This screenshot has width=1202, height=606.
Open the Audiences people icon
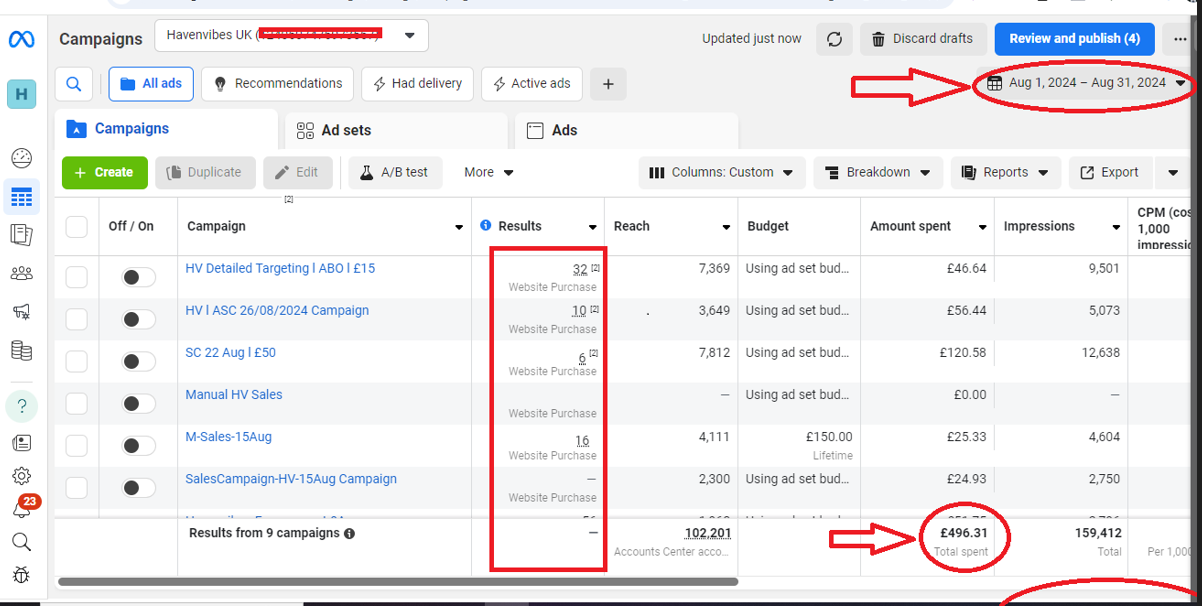pos(21,273)
